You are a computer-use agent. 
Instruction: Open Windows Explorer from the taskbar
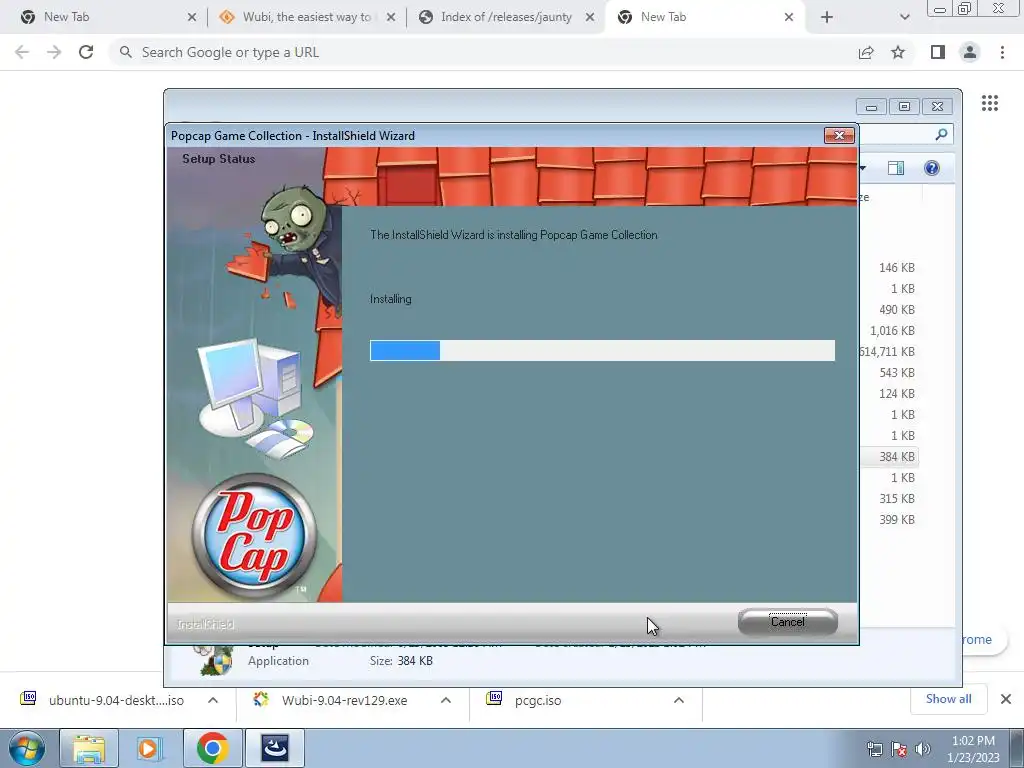(89, 748)
